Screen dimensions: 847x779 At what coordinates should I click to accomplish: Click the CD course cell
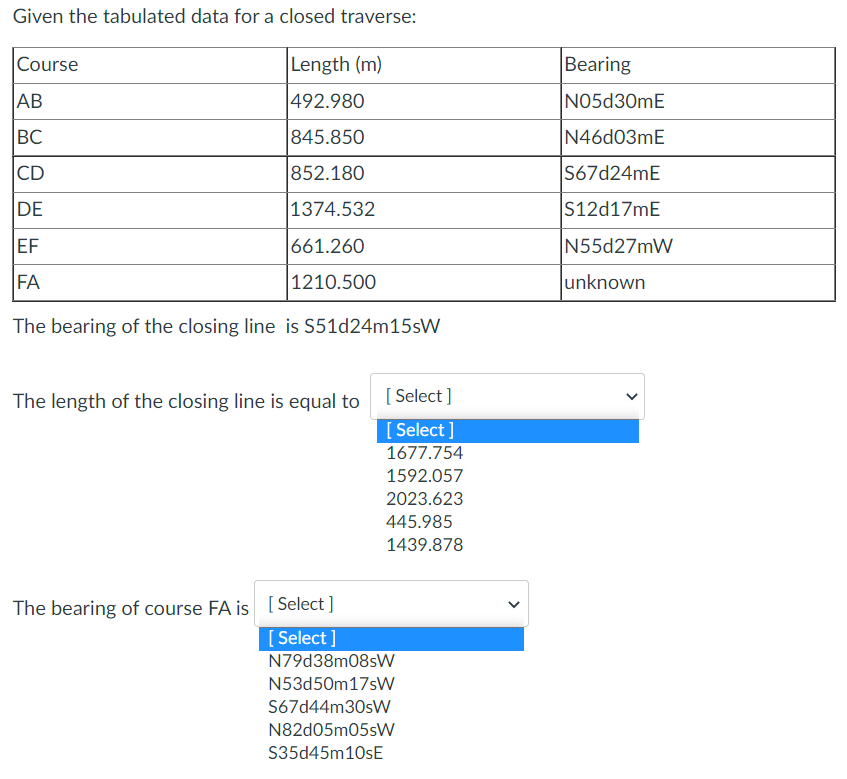pyautogui.click(x=150, y=174)
